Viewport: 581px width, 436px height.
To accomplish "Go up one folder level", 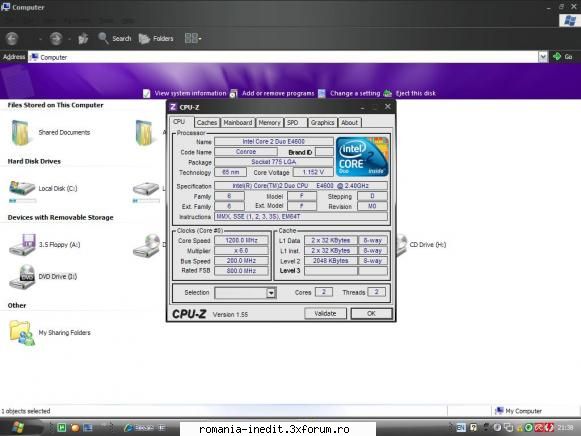I will [83, 39].
